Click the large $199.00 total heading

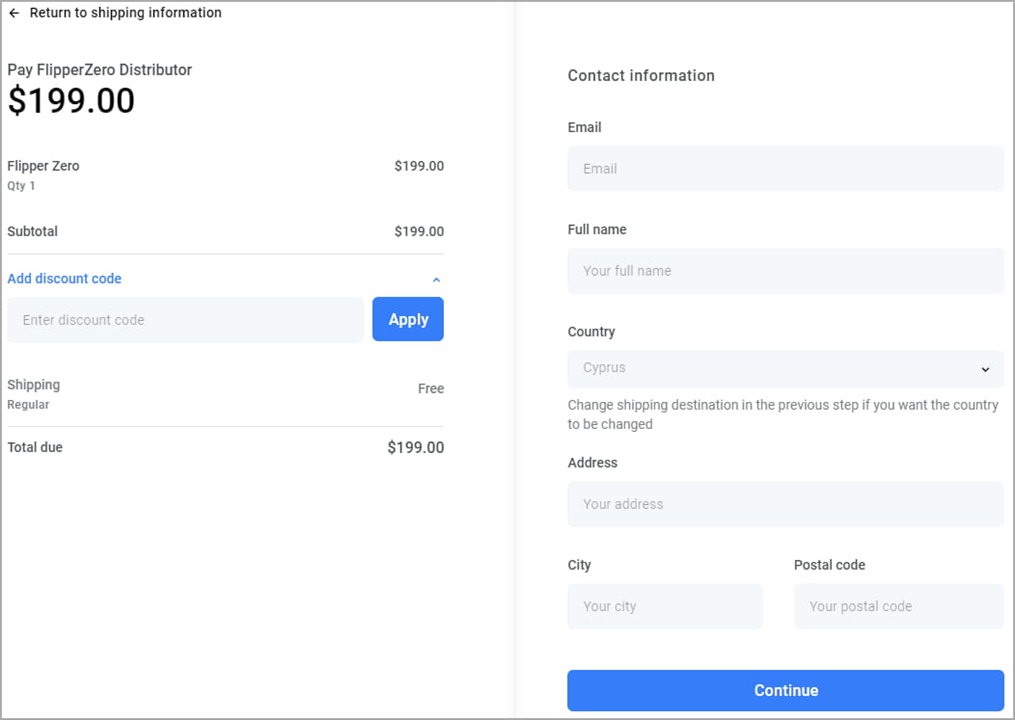(71, 101)
